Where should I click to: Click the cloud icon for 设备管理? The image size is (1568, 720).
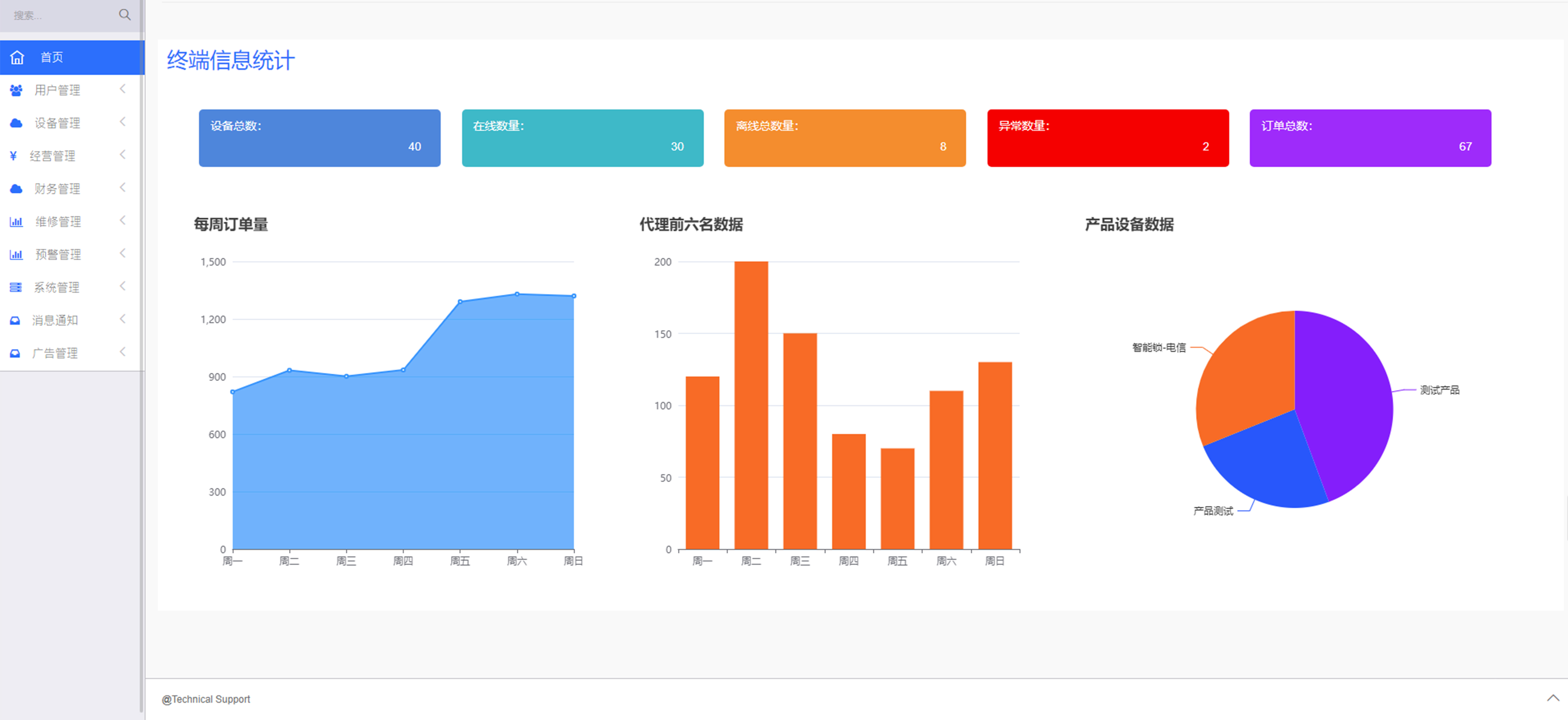tap(16, 123)
